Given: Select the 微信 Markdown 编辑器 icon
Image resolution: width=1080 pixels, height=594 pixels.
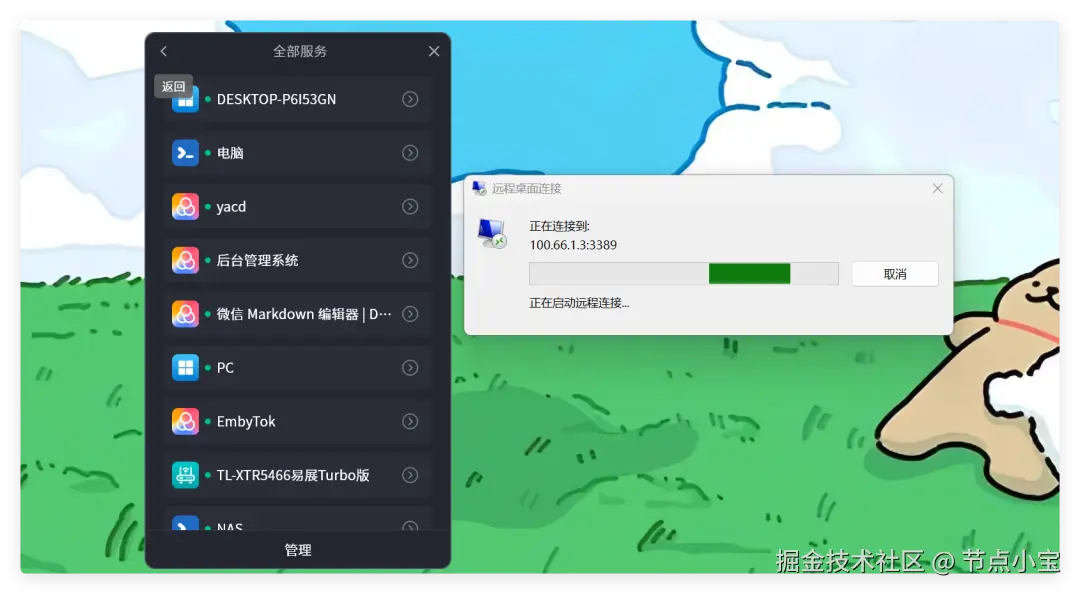Looking at the screenshot, I should click(186, 314).
